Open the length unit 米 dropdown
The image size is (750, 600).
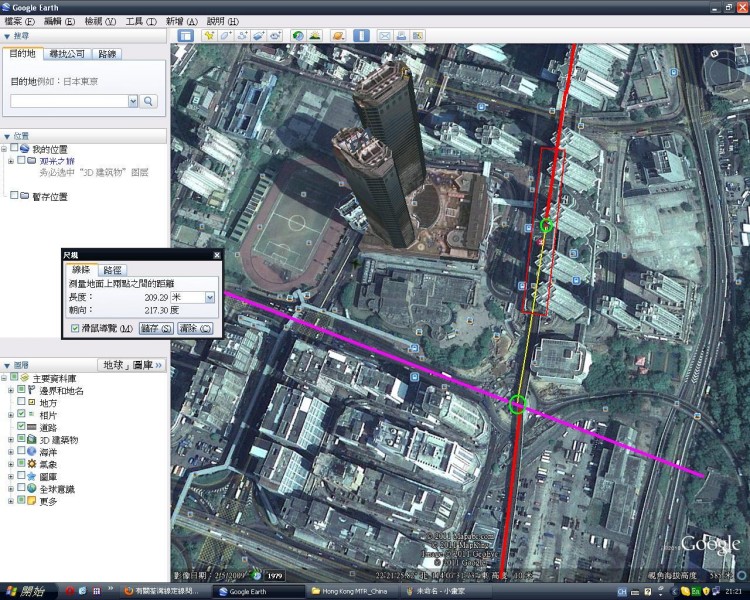[x=209, y=297]
